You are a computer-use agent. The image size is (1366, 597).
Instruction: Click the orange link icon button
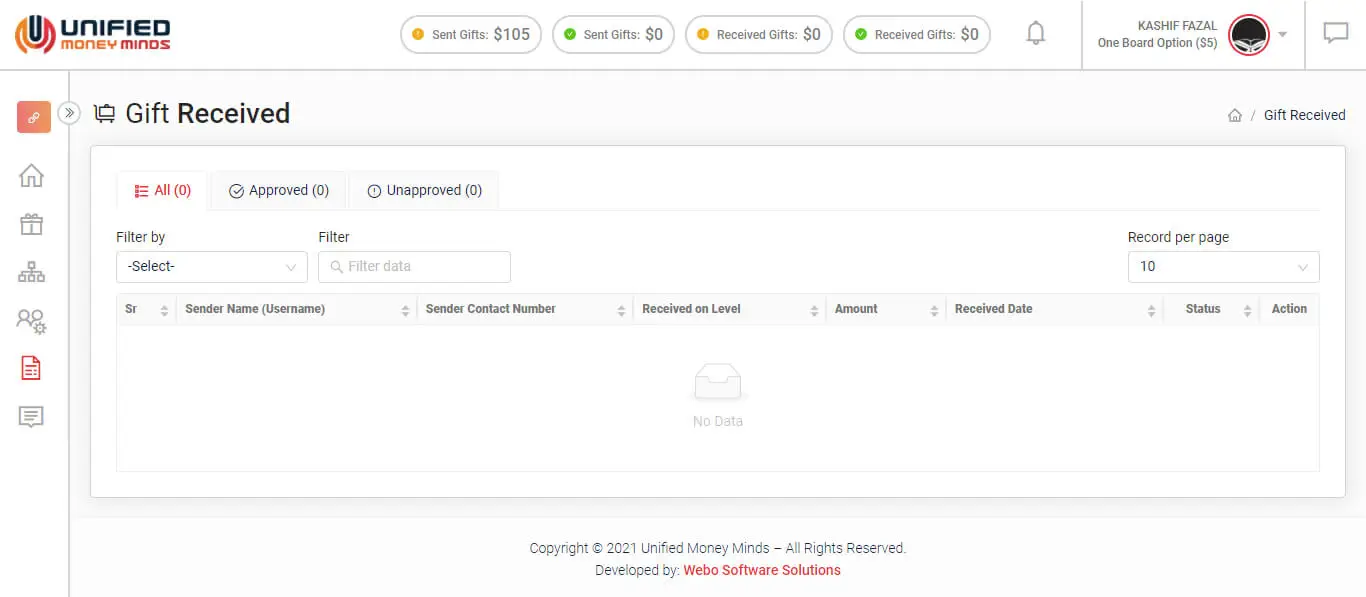pos(34,117)
